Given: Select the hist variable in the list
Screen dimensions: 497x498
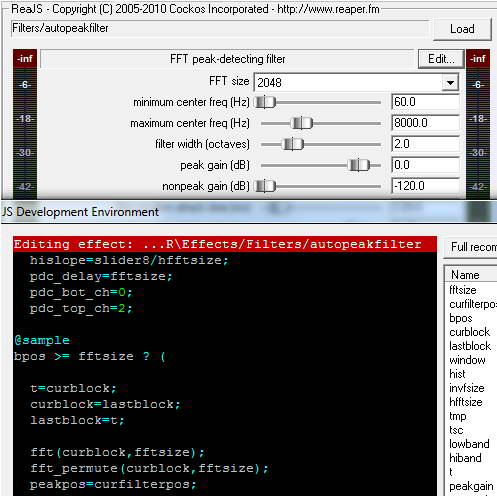Looking at the screenshot, I should pyautogui.click(x=457, y=374).
